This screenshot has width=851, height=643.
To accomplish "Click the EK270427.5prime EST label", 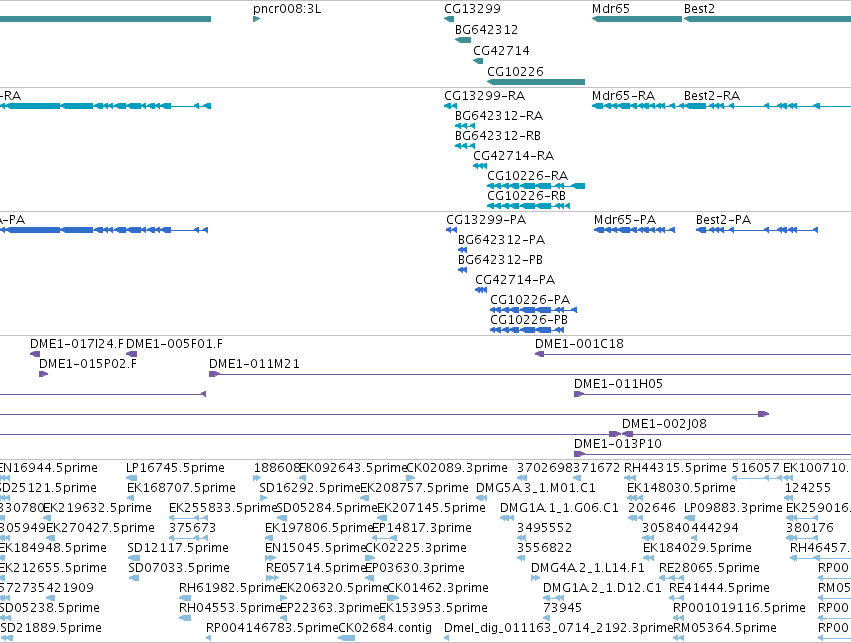I will coord(100,527).
